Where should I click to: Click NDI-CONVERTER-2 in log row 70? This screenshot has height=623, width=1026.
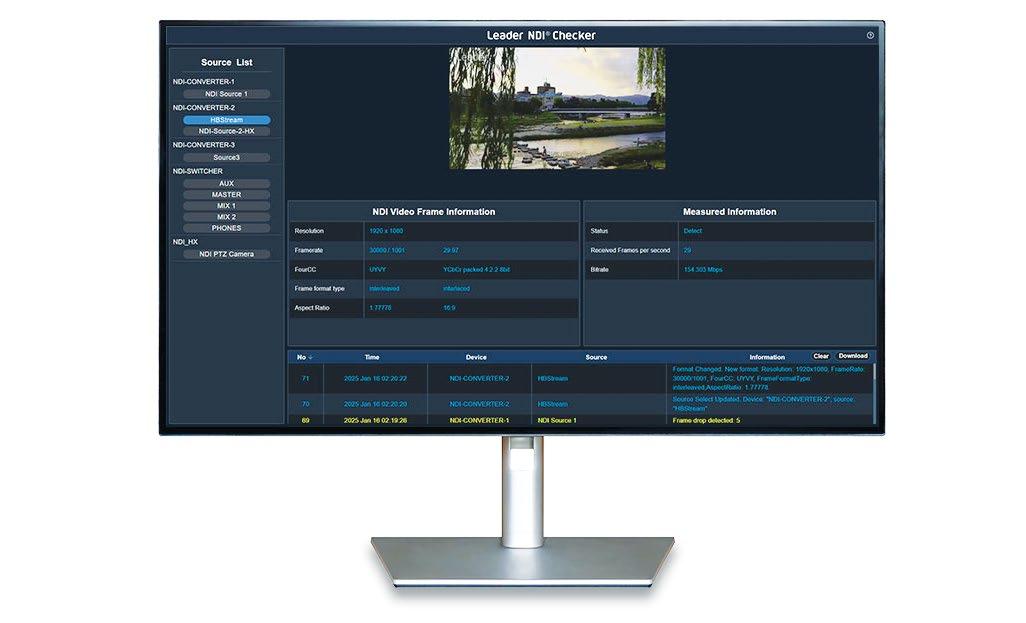coord(479,404)
